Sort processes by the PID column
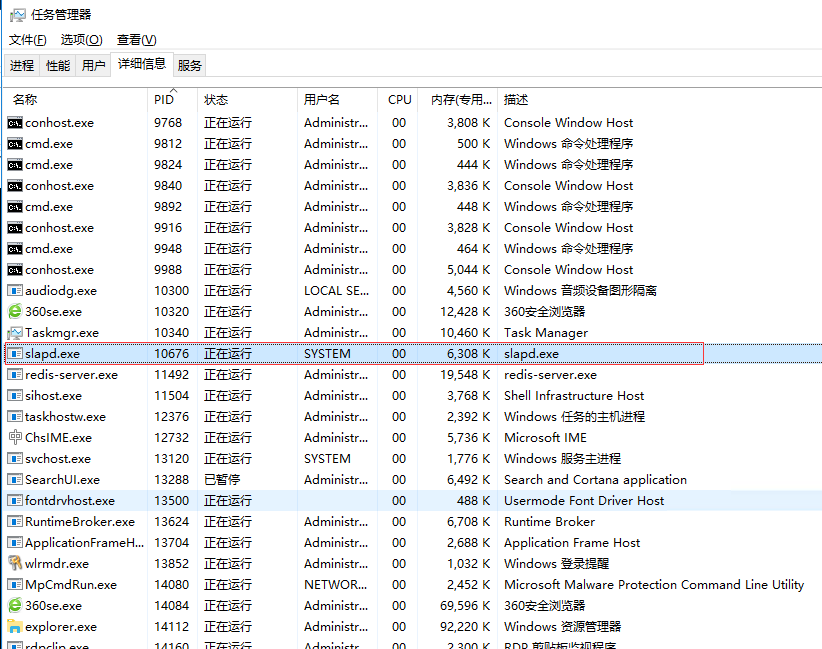 pyautogui.click(x=164, y=99)
